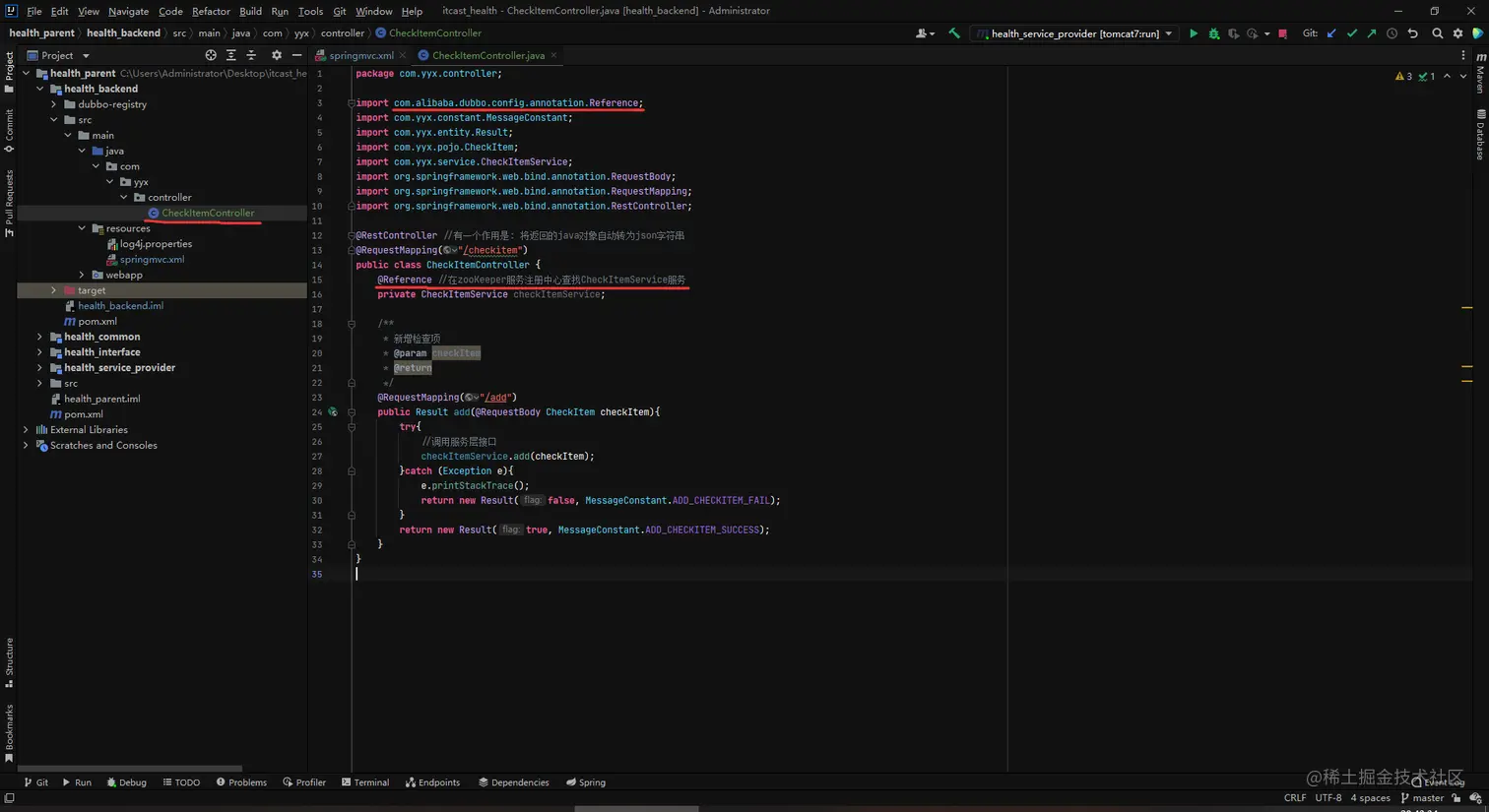This screenshot has height=812, width=1489.
Task: Stop the running process with red square
Action: 1282,33
